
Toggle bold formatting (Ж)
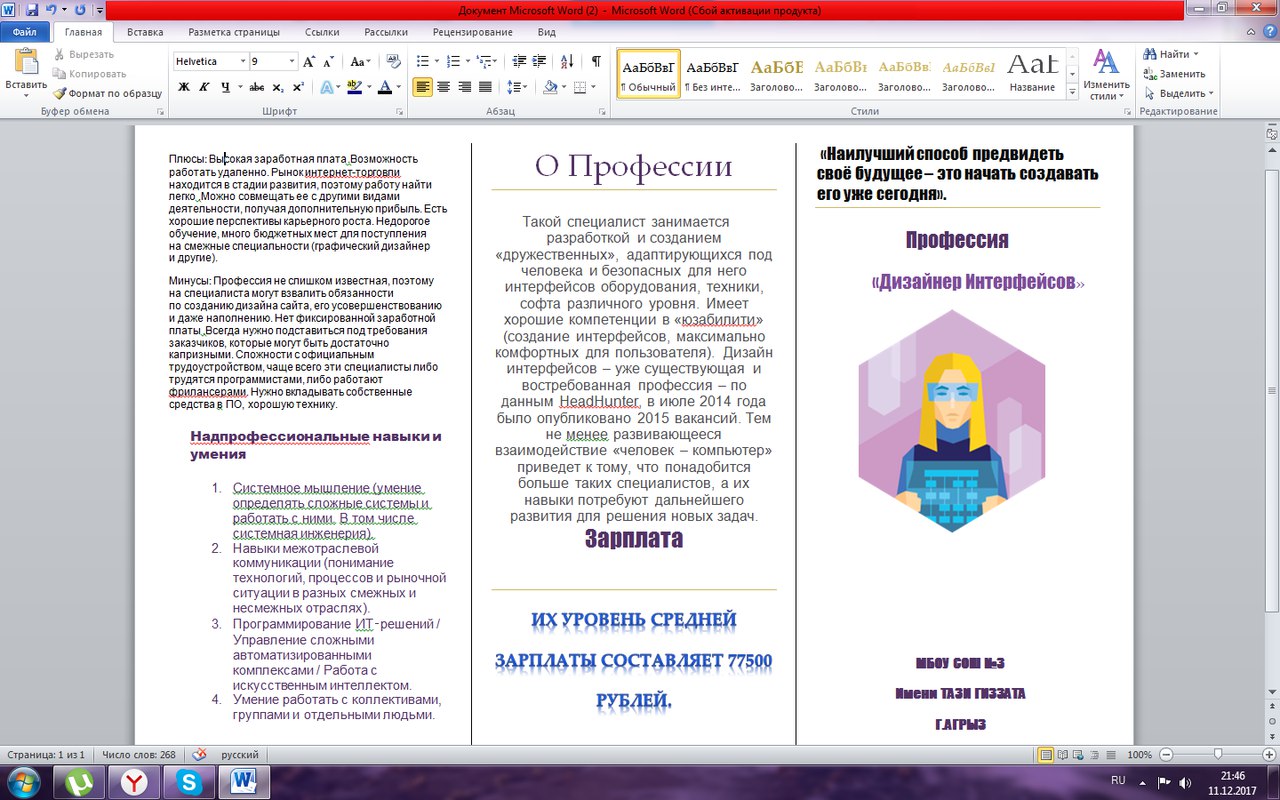[x=183, y=87]
